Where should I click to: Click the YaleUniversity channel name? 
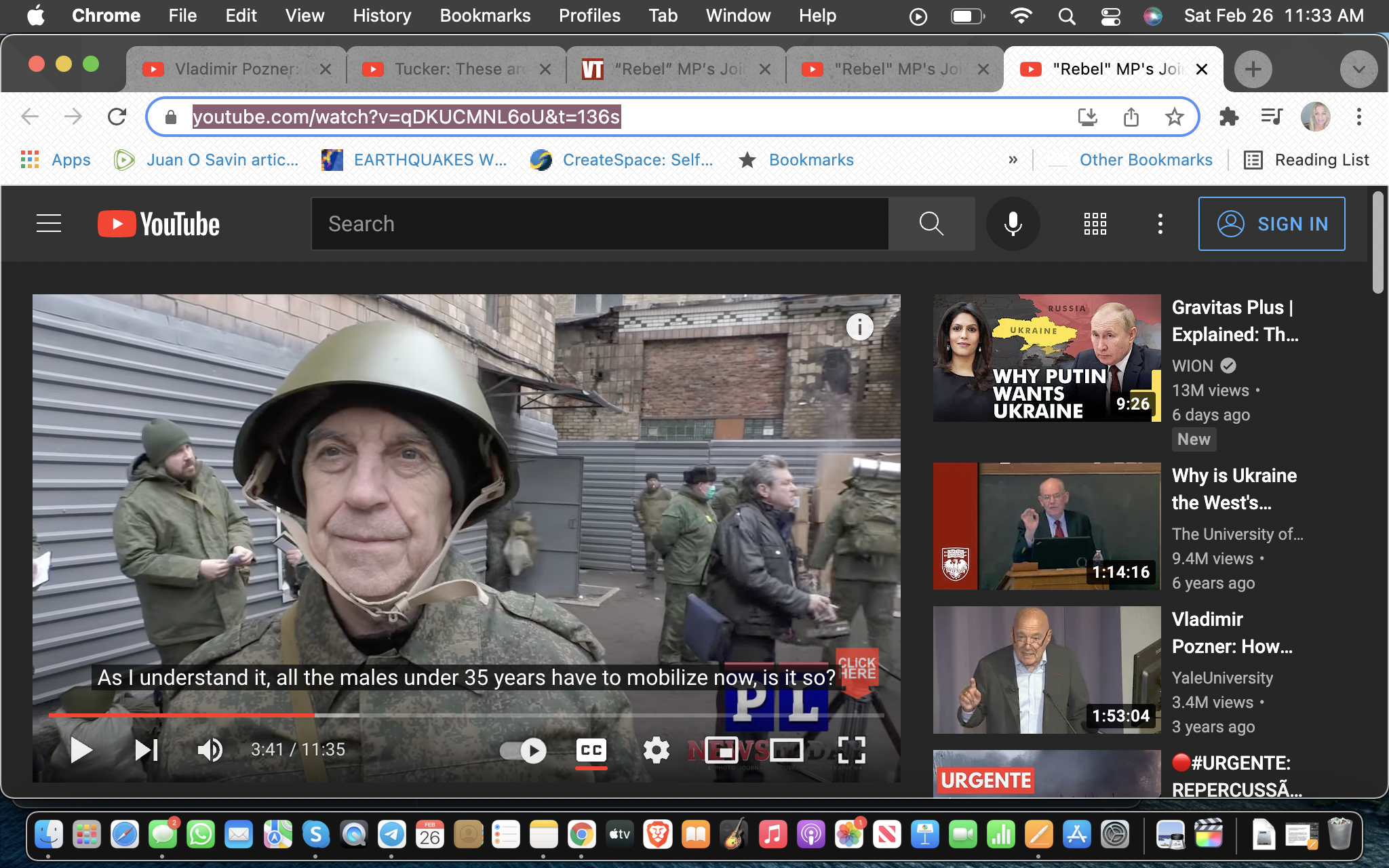coord(1223,678)
